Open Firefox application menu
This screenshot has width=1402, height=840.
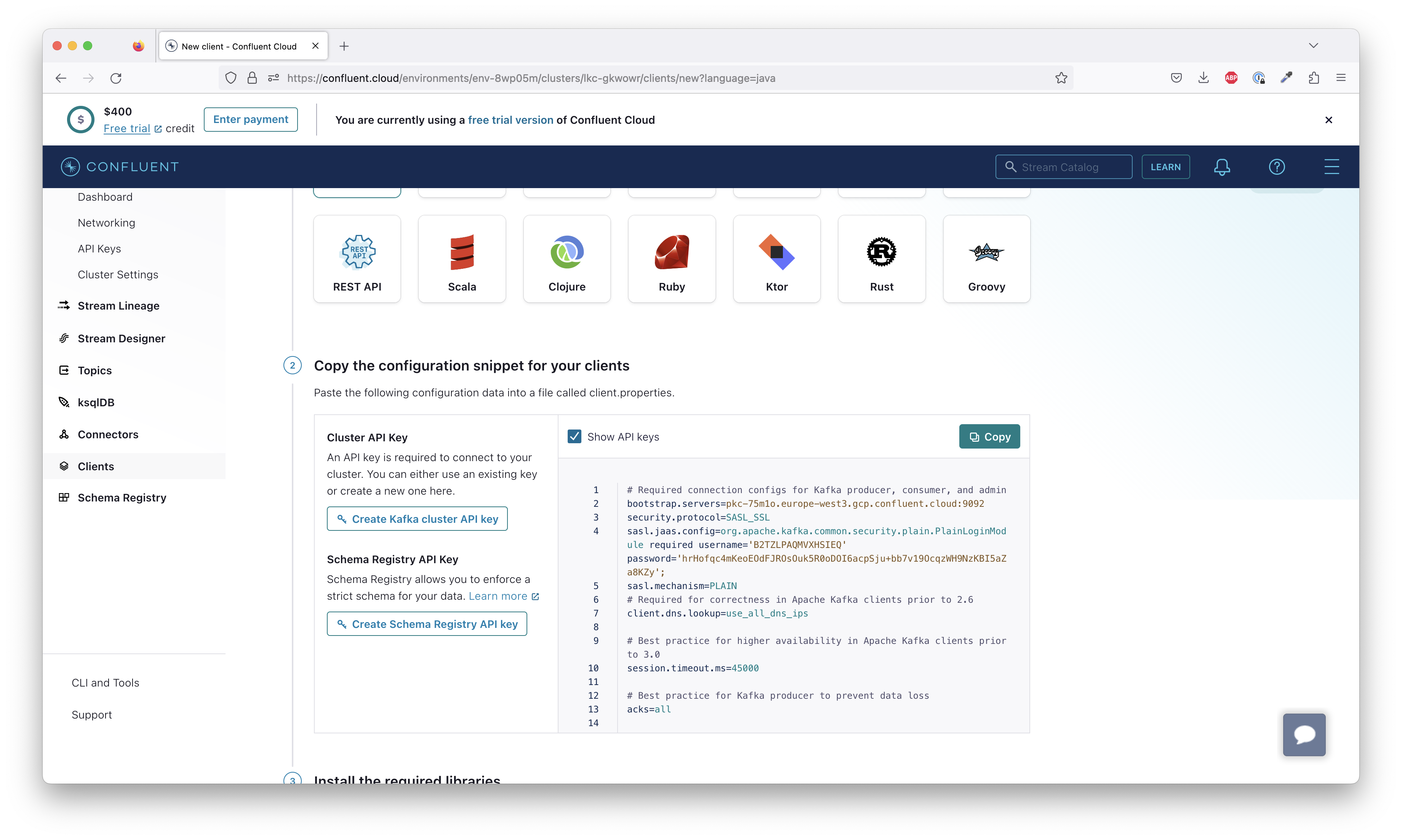[1341, 78]
